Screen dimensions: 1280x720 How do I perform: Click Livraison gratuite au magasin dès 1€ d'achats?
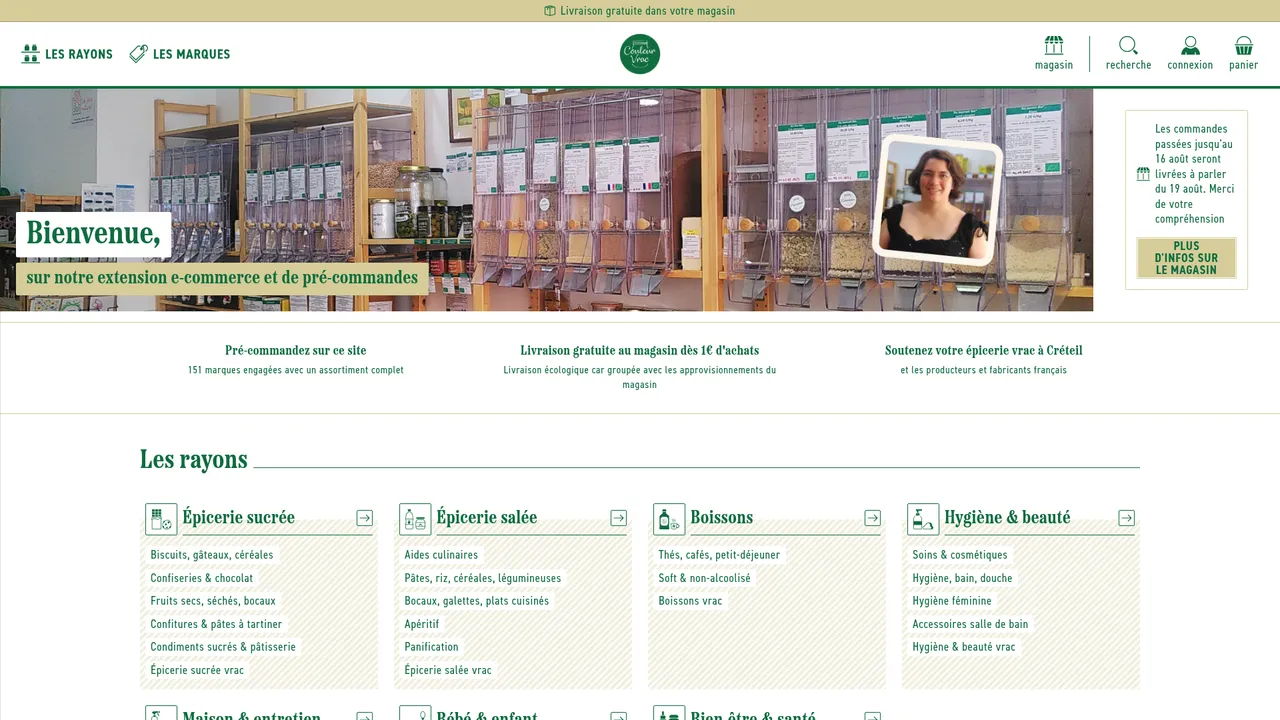pos(640,351)
